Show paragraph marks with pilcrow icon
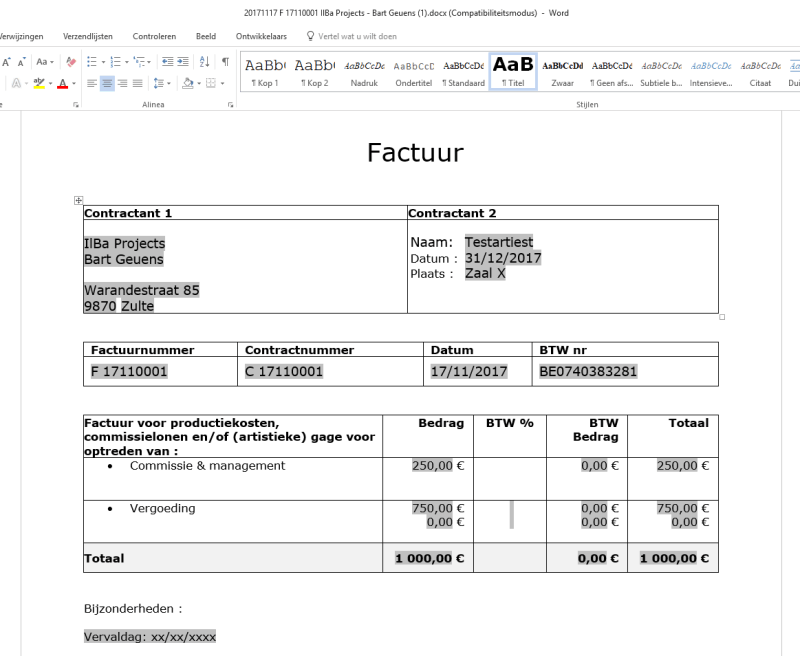This screenshot has width=800, height=656. (x=225, y=62)
